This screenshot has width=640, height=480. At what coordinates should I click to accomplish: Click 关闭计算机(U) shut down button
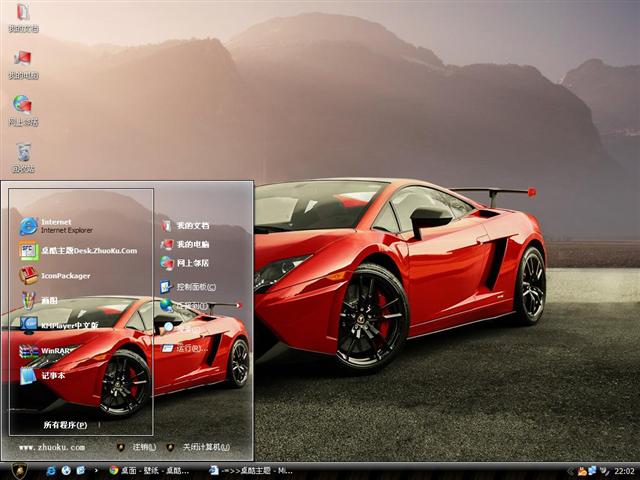point(199,447)
